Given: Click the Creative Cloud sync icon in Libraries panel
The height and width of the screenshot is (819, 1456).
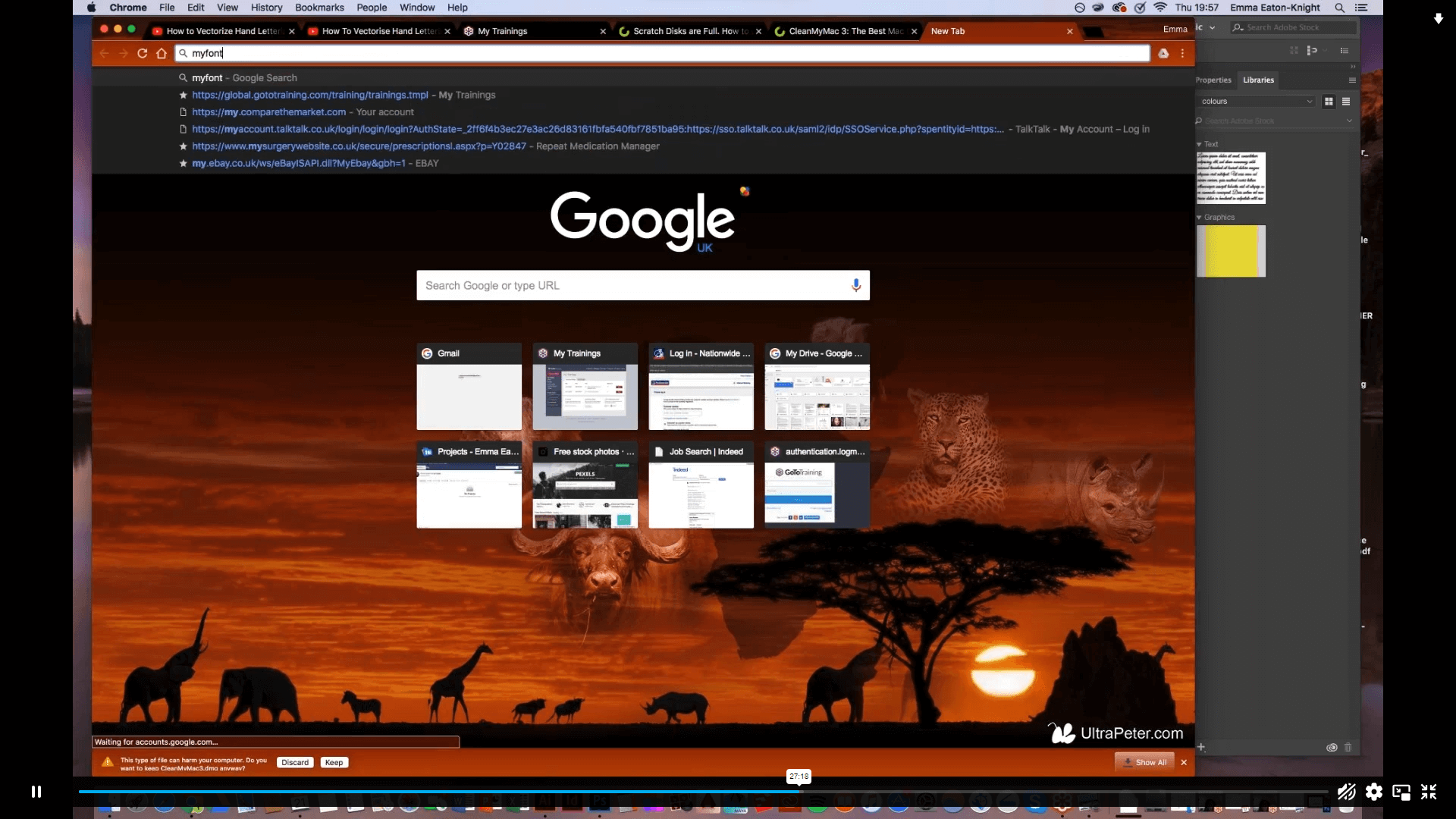Looking at the screenshot, I should click(1332, 748).
